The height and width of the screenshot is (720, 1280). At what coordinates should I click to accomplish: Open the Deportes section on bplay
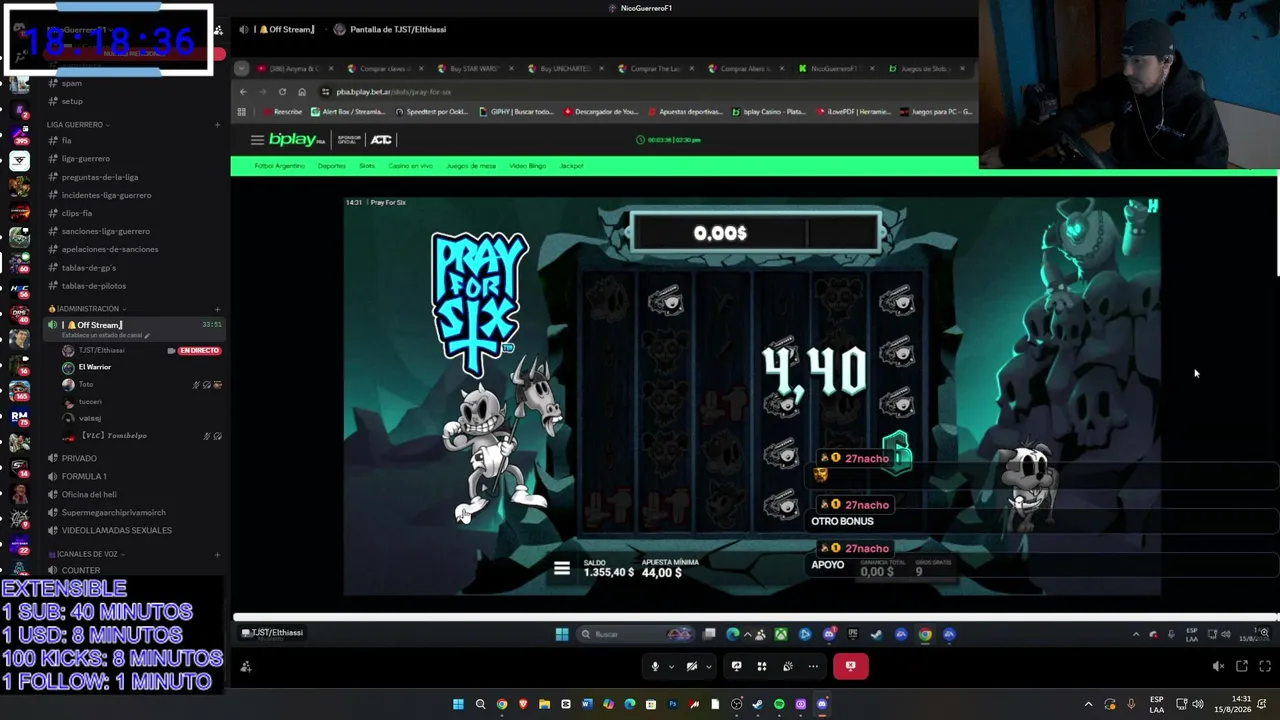332,166
